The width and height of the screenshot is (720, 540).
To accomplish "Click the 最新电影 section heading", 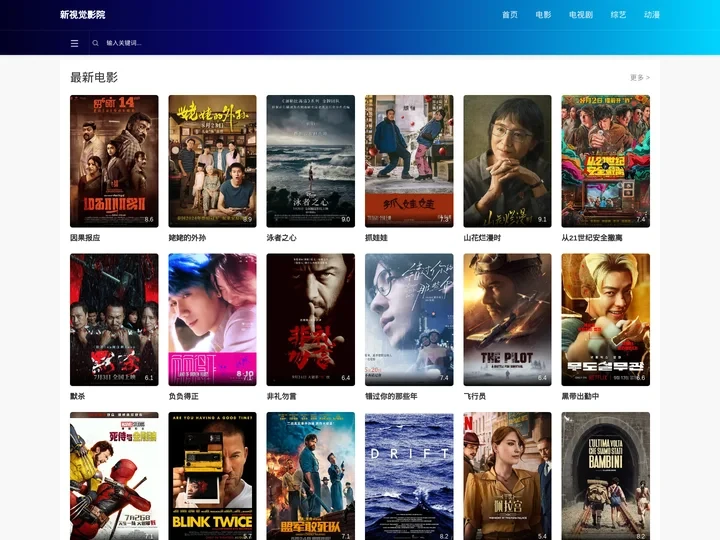I will [x=94, y=77].
